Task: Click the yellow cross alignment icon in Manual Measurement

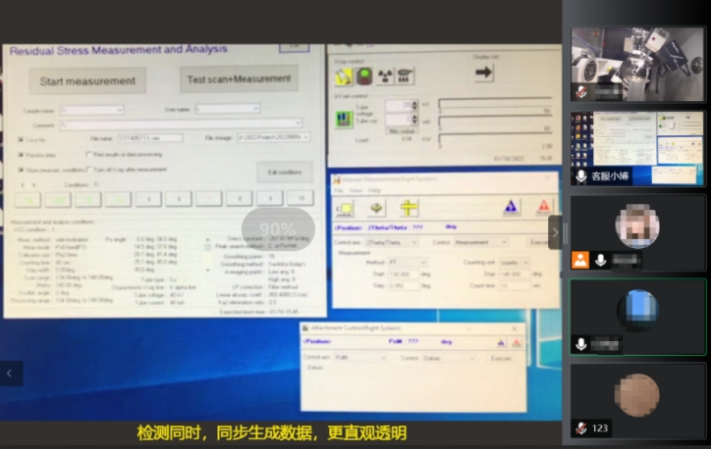Action: pos(409,208)
